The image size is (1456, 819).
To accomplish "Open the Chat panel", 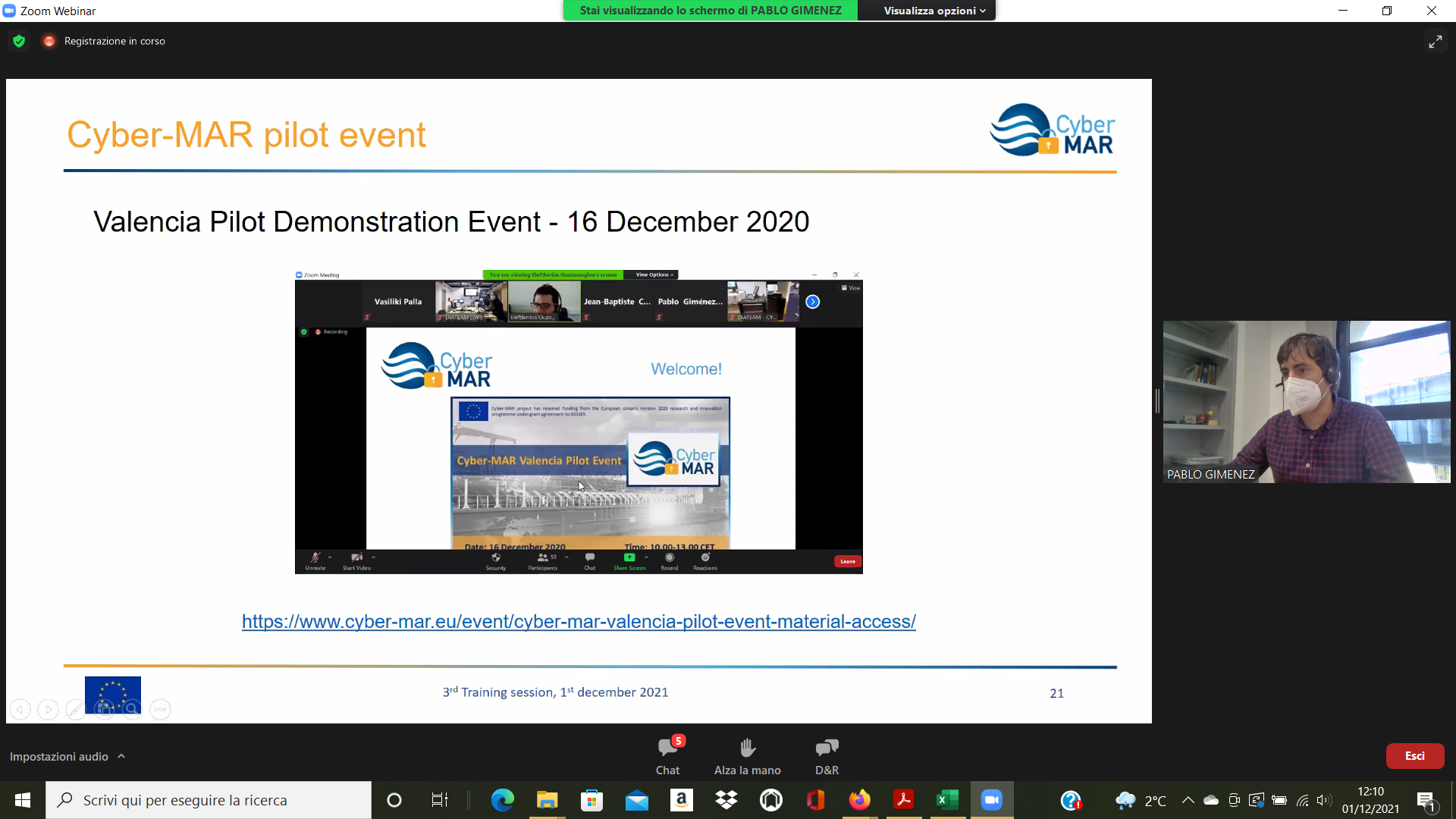I will coord(667,755).
